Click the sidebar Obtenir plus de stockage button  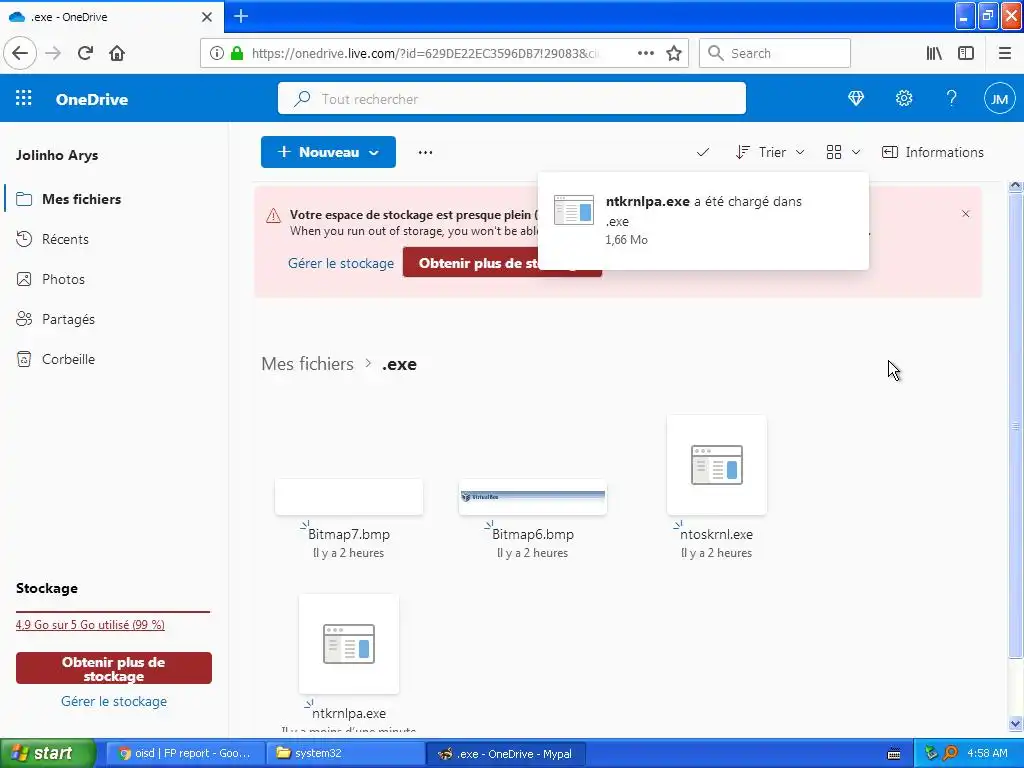[x=114, y=669]
